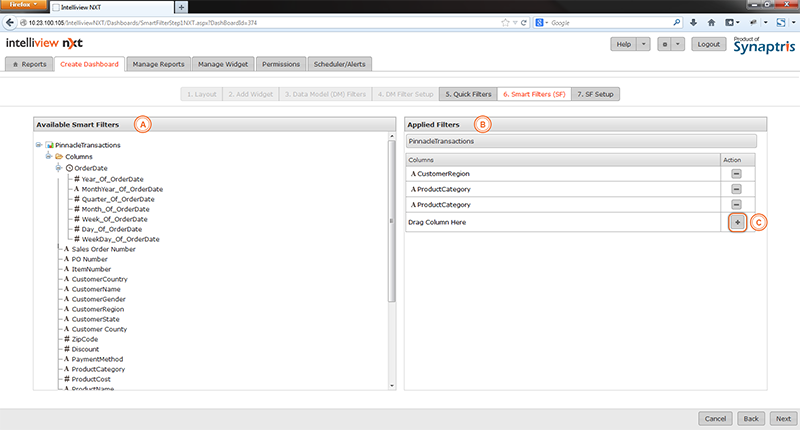Click the Firefox home icon
The image size is (800, 430).
[711, 21]
